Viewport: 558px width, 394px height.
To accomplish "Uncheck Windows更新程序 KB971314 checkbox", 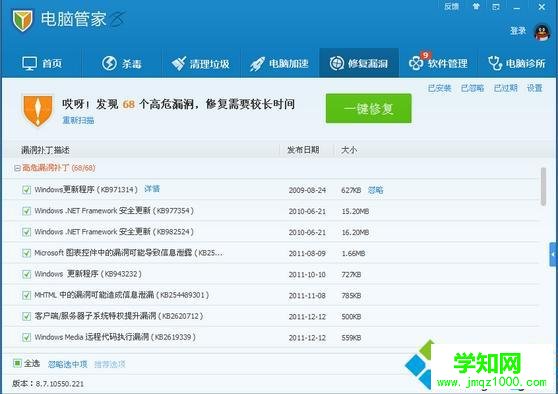I will point(26,190).
